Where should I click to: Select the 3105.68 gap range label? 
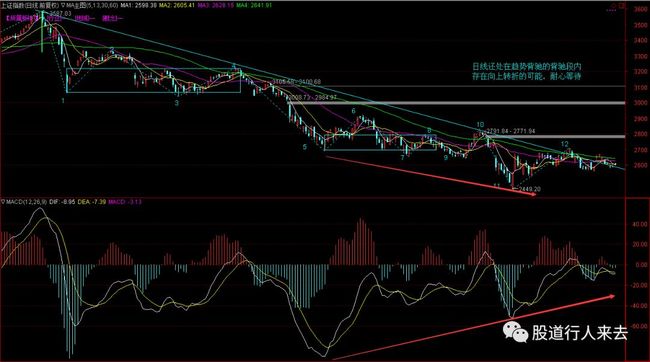click(x=297, y=82)
